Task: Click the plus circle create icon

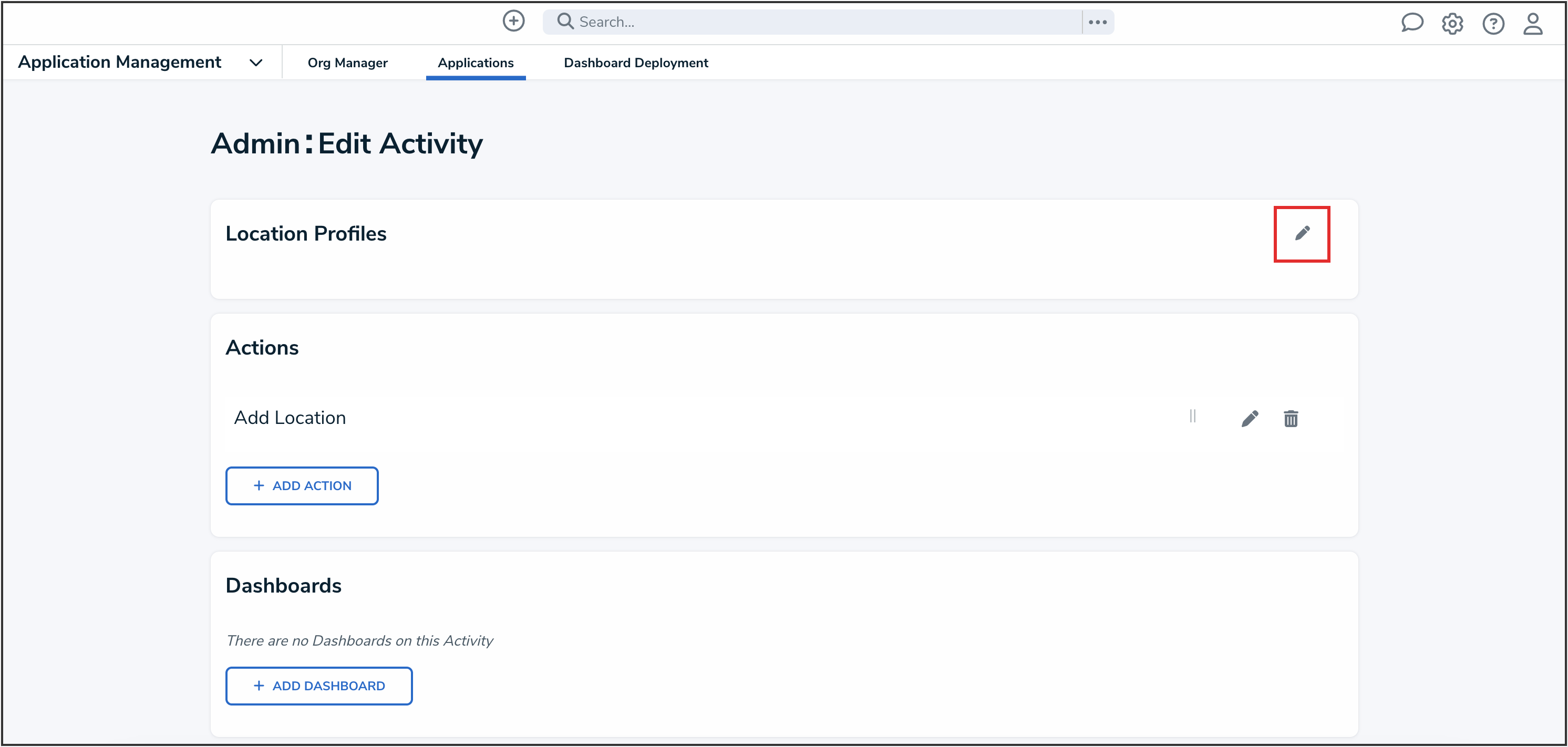Action: tap(513, 22)
